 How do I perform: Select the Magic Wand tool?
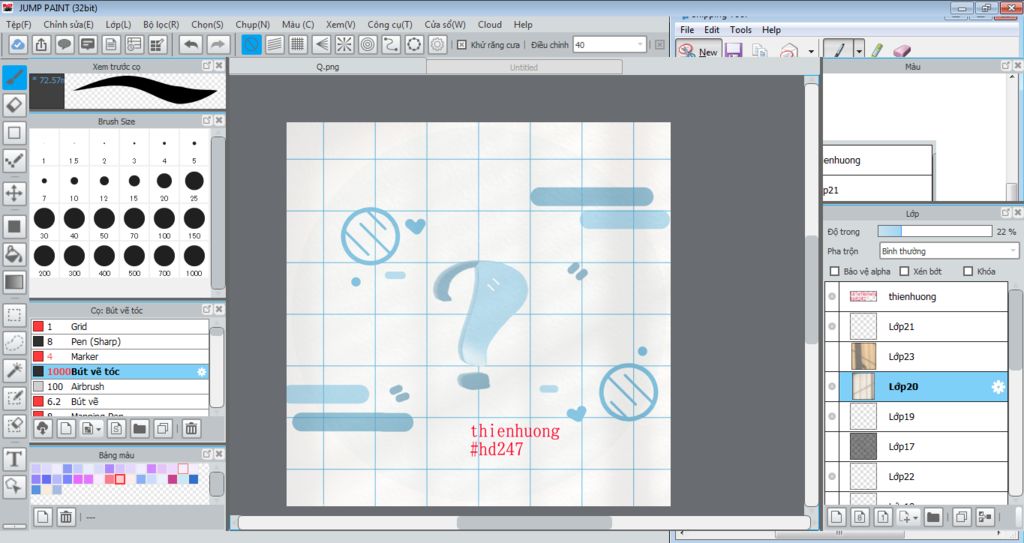pyautogui.click(x=14, y=370)
